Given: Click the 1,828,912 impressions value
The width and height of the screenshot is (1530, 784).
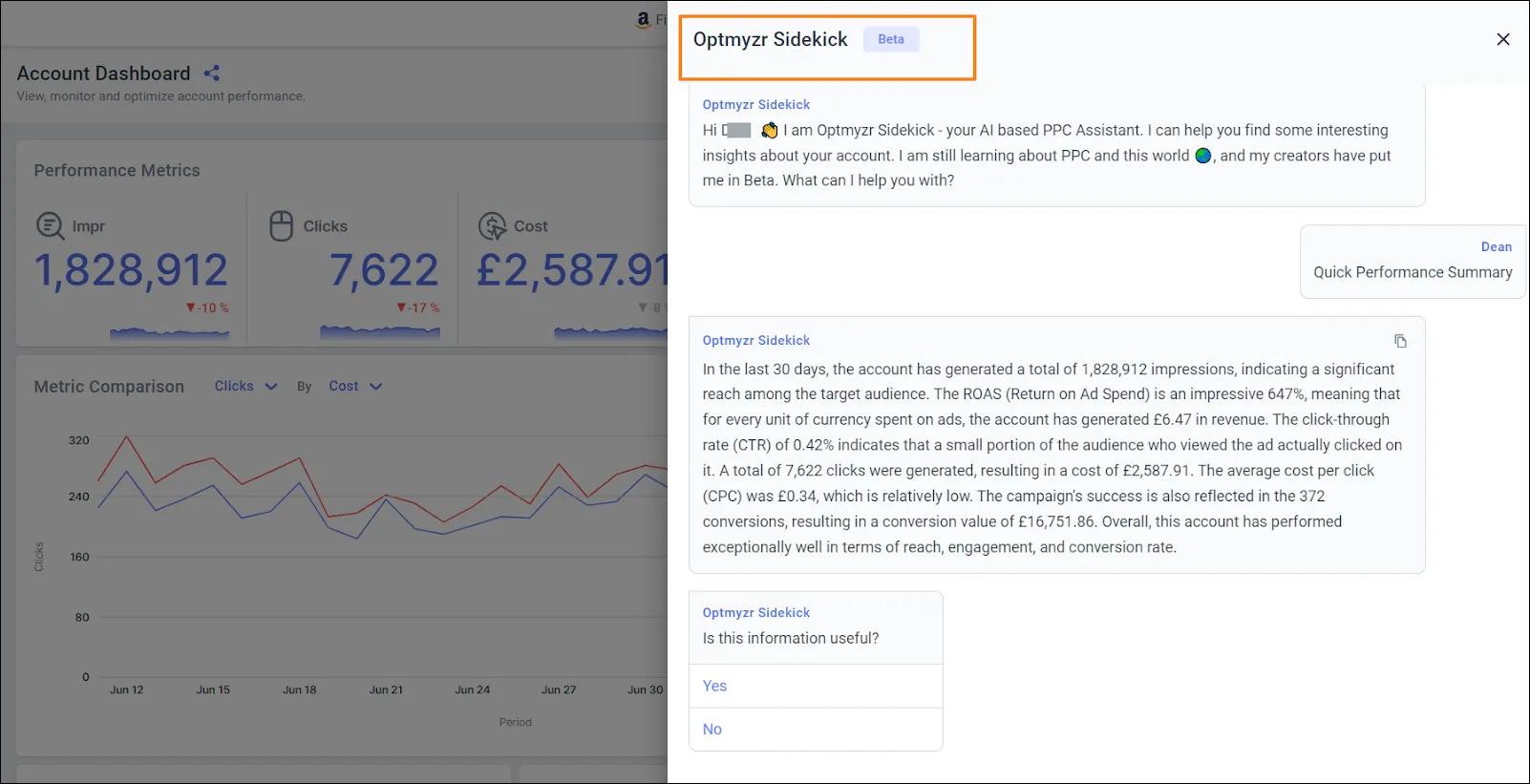Looking at the screenshot, I should (132, 270).
